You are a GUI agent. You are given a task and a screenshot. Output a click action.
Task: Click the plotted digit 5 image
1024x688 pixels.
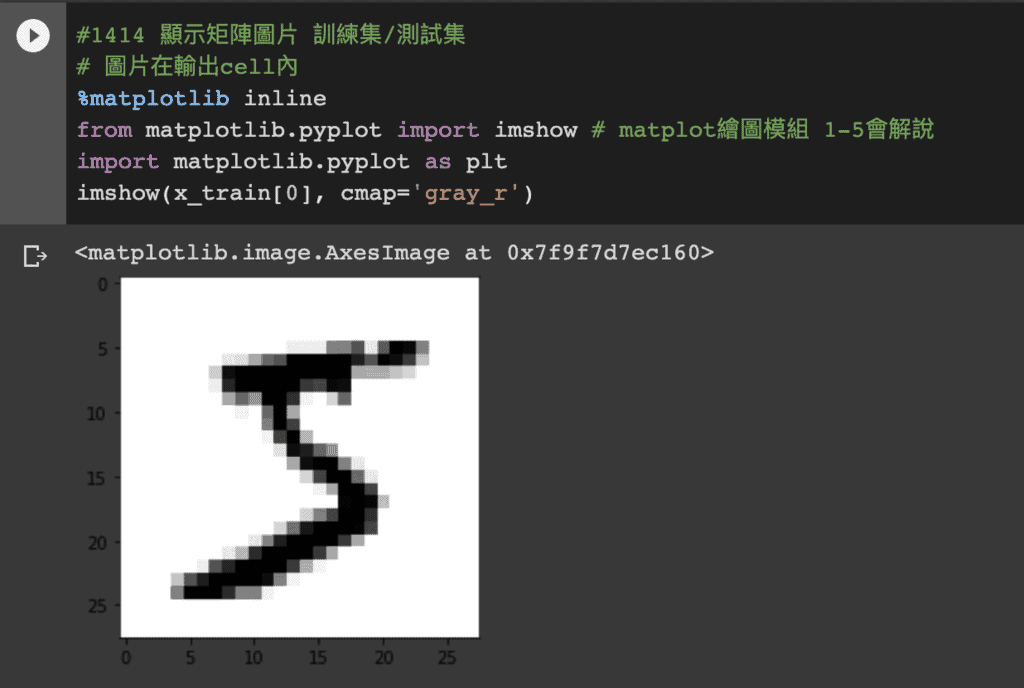coord(300,458)
